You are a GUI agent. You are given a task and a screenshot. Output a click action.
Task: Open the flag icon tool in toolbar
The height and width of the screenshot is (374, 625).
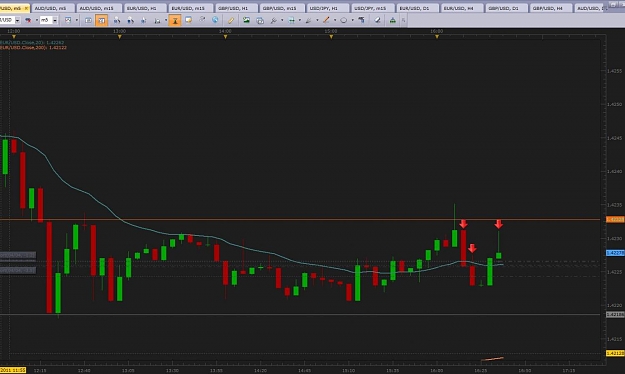pyautogui.click(x=28, y=20)
